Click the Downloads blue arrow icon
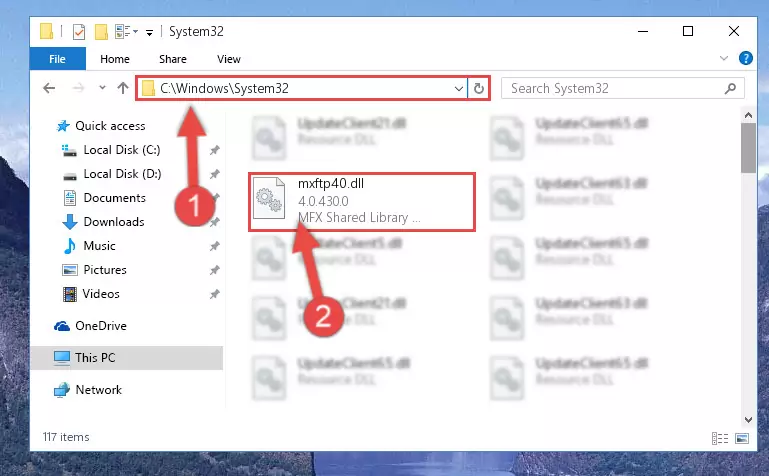The image size is (769, 476). point(70,222)
